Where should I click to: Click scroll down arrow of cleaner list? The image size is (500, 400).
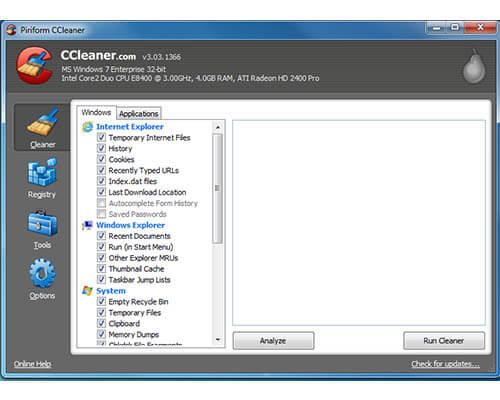[x=218, y=340]
